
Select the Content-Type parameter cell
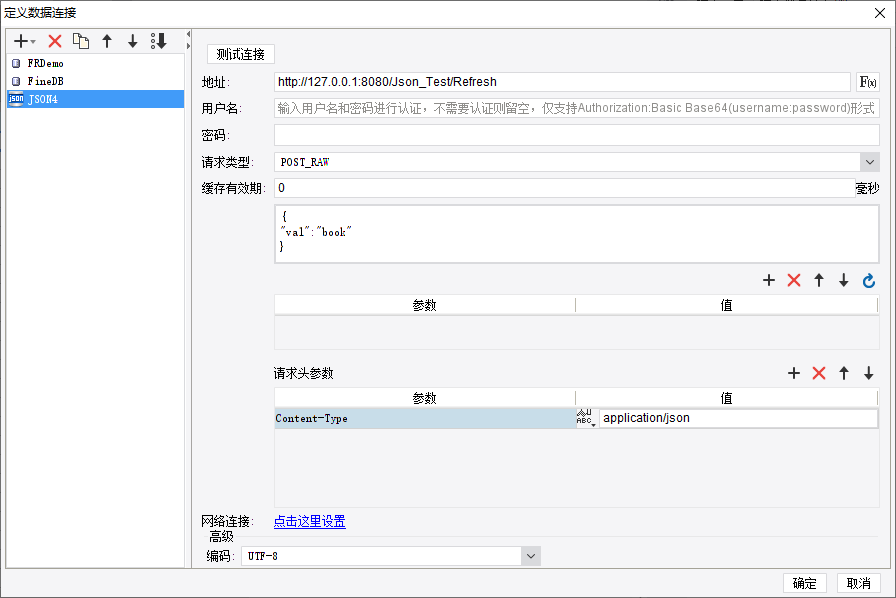425,418
